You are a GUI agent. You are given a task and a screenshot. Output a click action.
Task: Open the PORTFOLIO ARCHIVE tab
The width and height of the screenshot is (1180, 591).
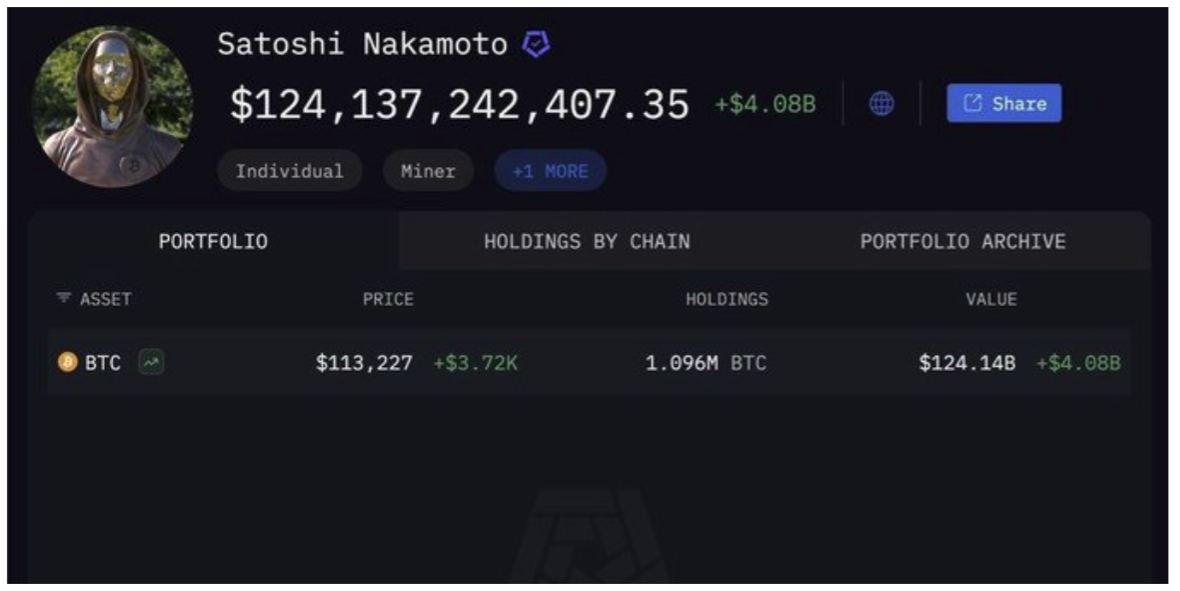click(x=963, y=241)
